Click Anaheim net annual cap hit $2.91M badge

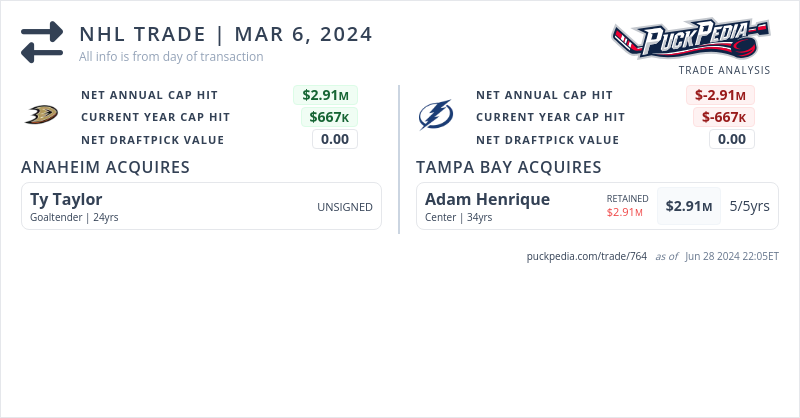coord(325,95)
